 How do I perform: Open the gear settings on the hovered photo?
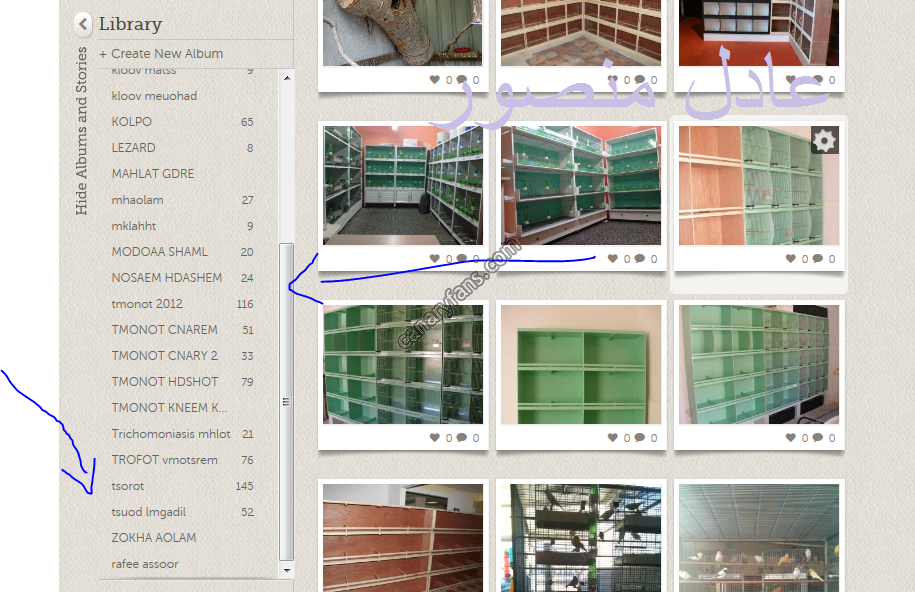pyautogui.click(x=825, y=140)
